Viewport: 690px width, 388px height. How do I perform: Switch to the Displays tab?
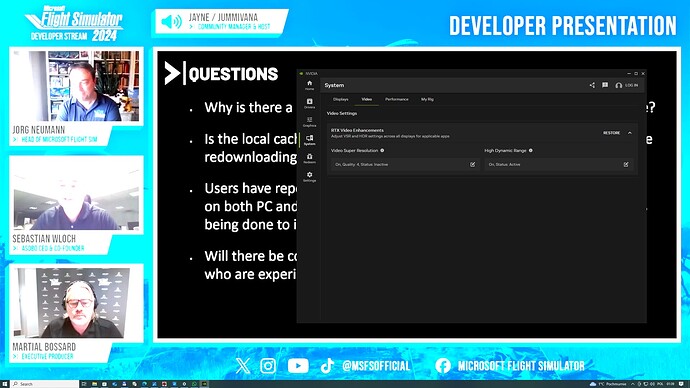(341, 99)
